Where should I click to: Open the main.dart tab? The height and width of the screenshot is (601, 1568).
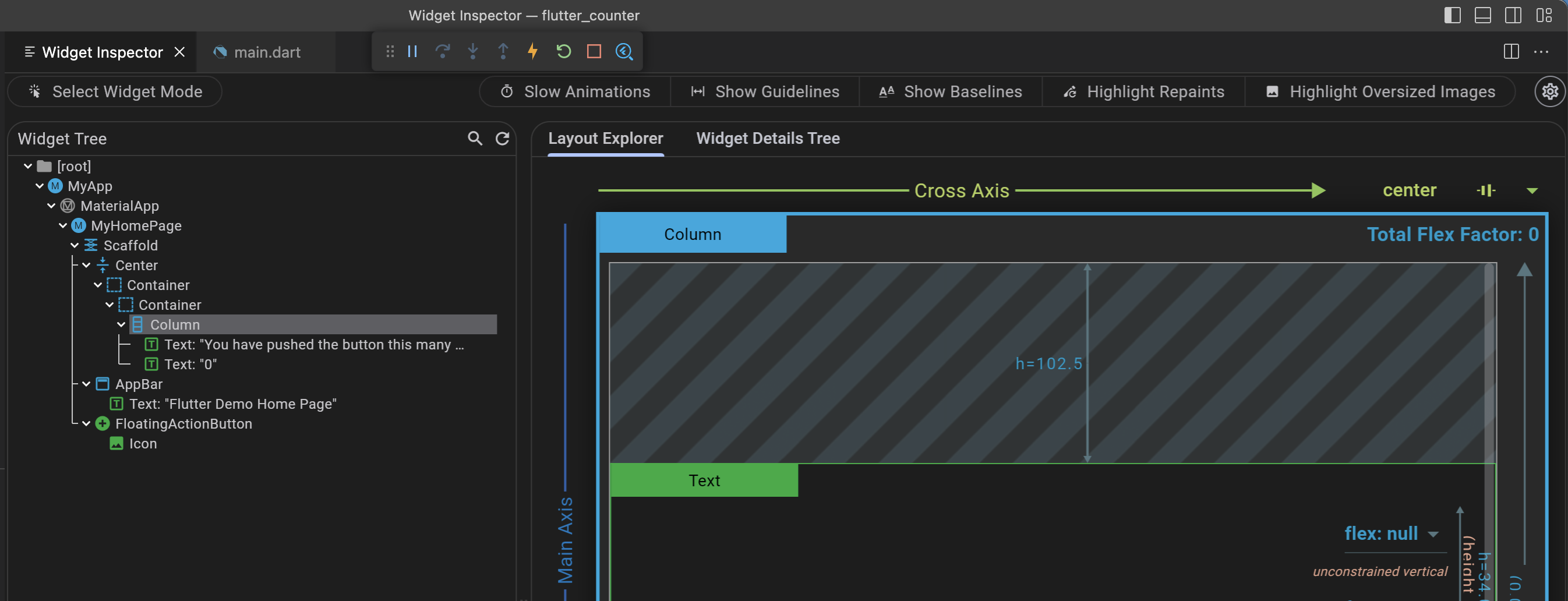(x=266, y=52)
